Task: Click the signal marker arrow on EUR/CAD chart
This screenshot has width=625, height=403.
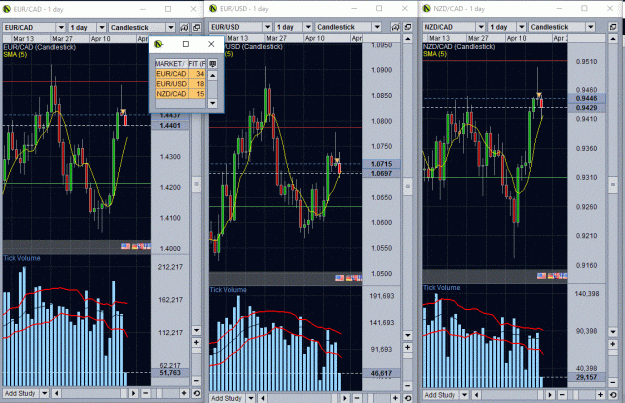Action: pyautogui.click(x=123, y=112)
